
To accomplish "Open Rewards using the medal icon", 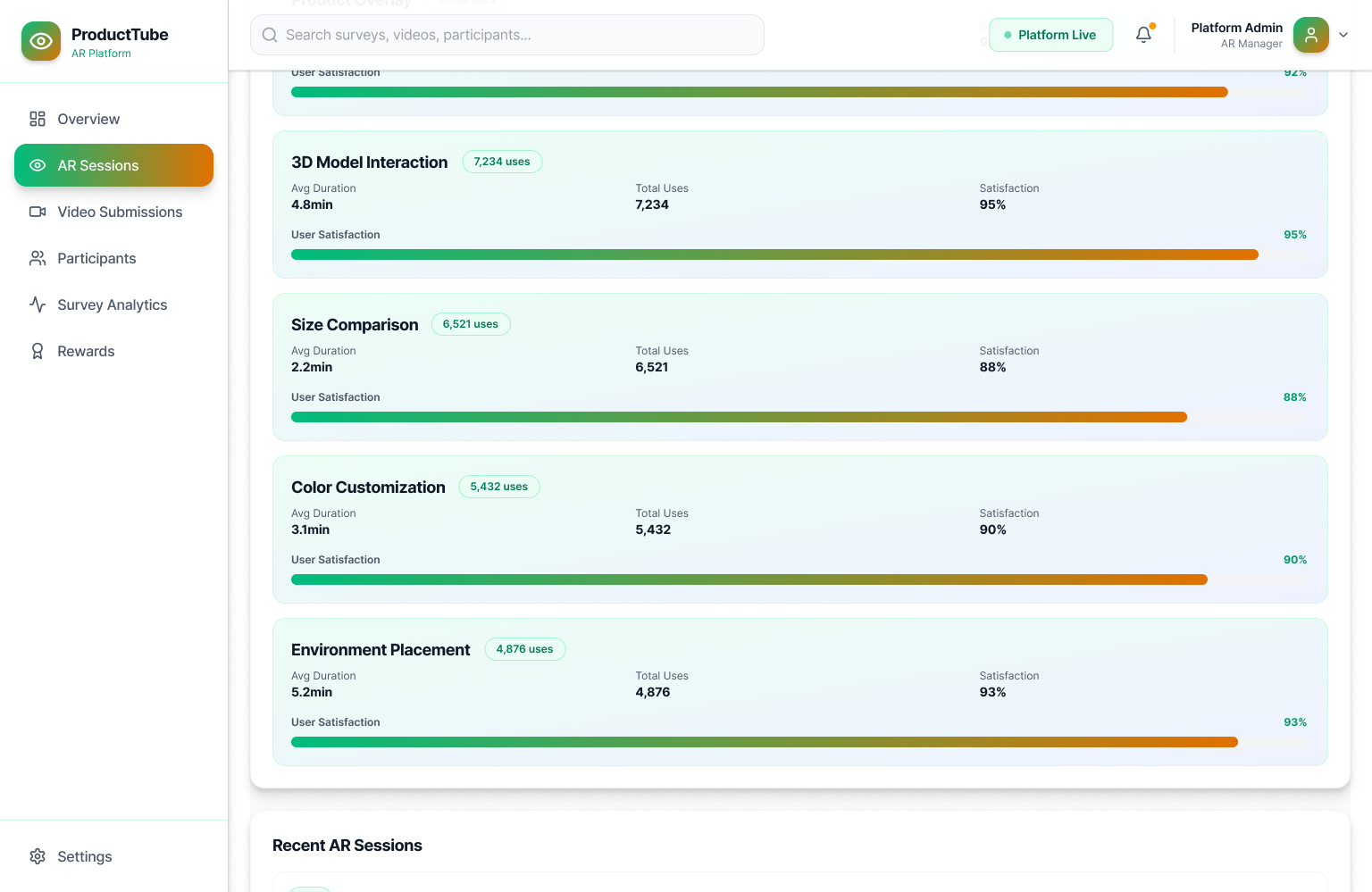I will [x=38, y=351].
